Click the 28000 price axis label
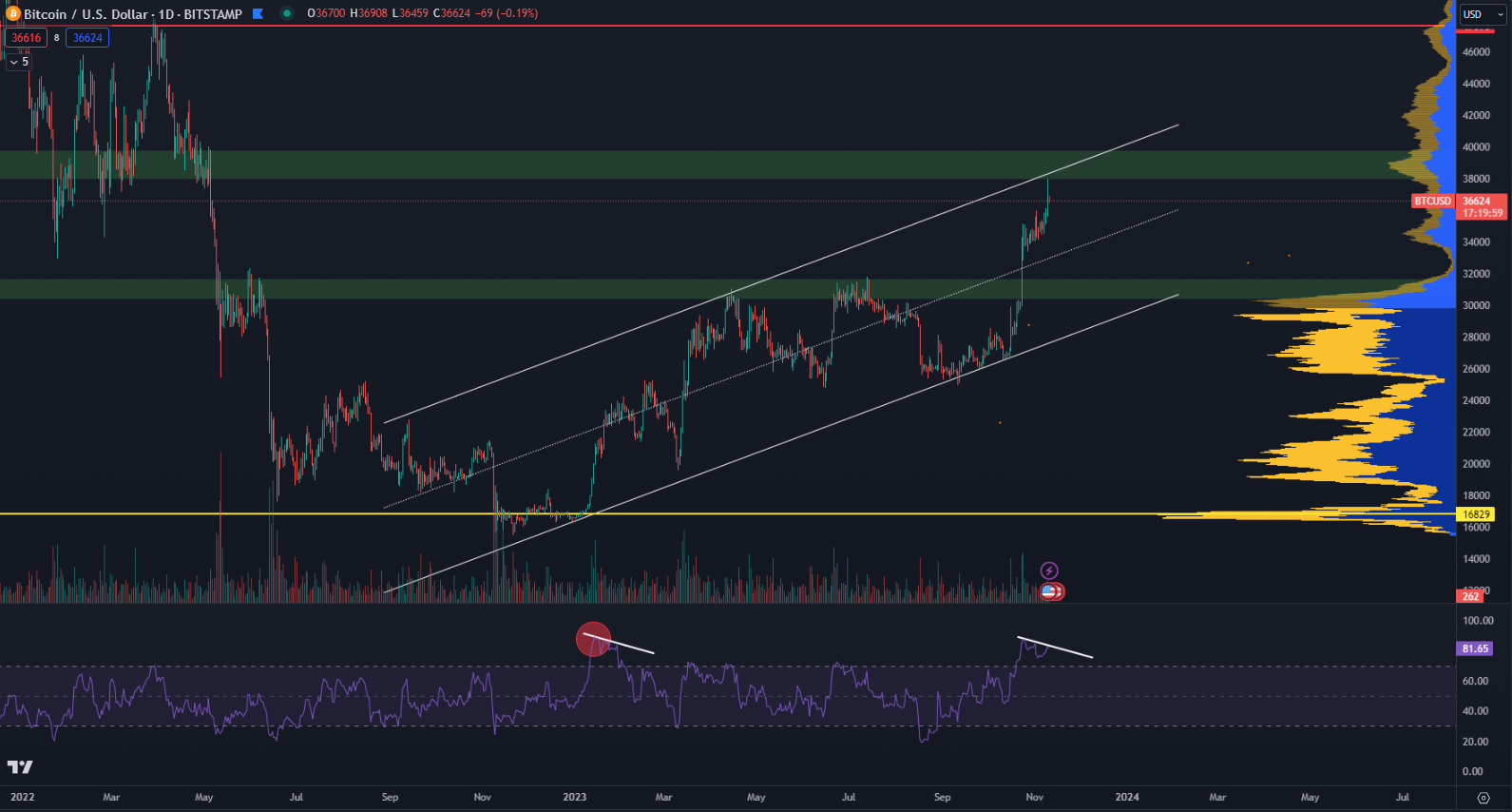The image size is (1512, 812). coord(1476,338)
